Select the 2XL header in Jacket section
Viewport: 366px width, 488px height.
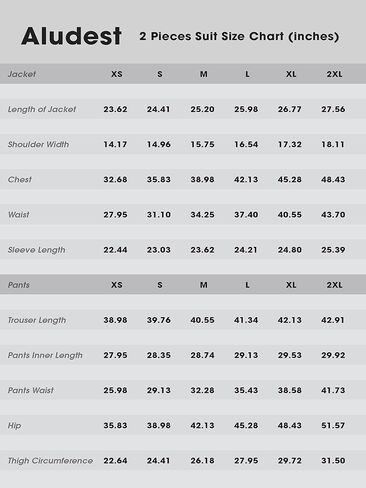coord(334,74)
